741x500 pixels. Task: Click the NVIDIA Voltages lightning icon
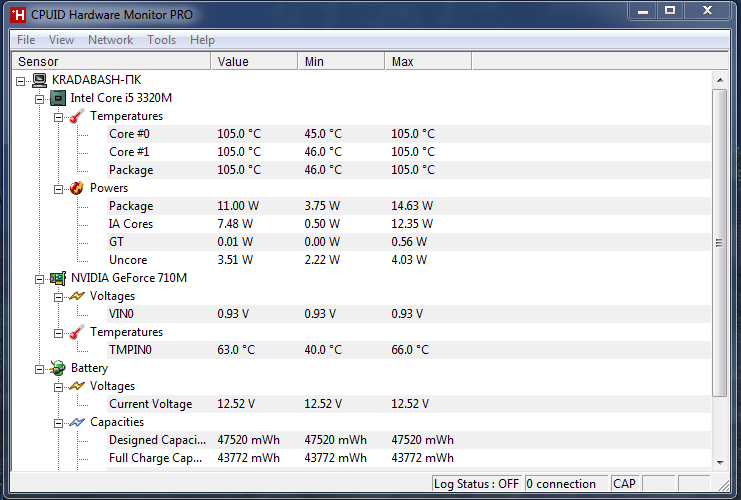(x=77, y=296)
